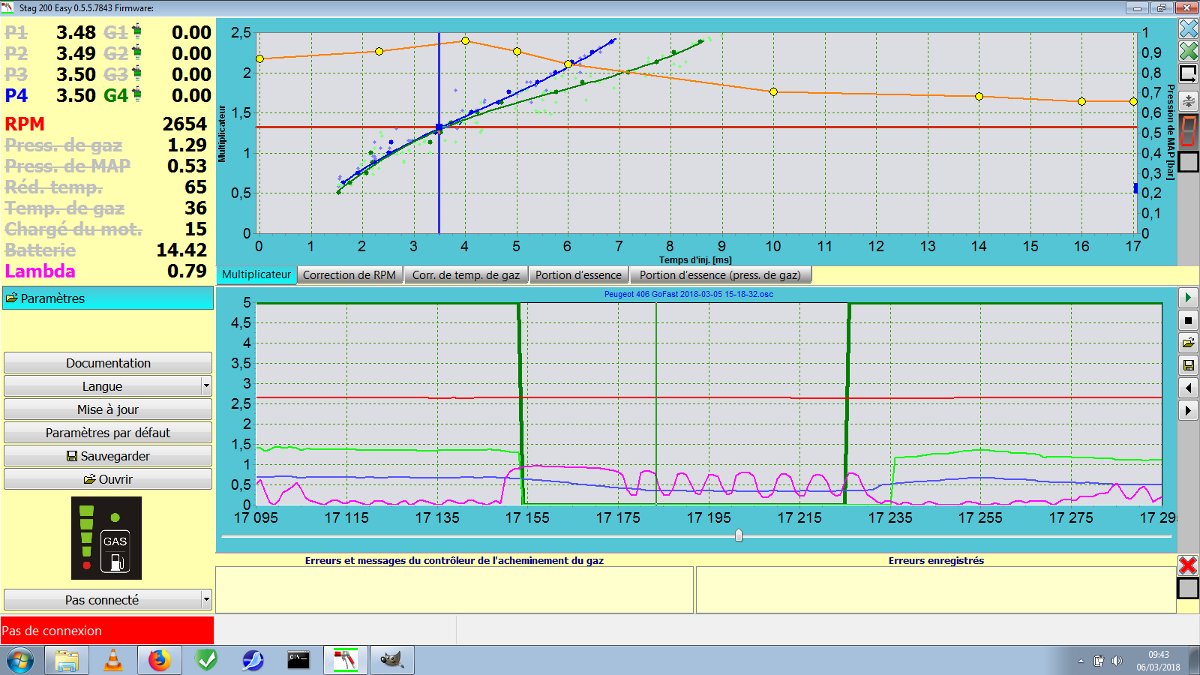
Task: Toggle the P4 petrol injector trace
Action: click(16, 96)
